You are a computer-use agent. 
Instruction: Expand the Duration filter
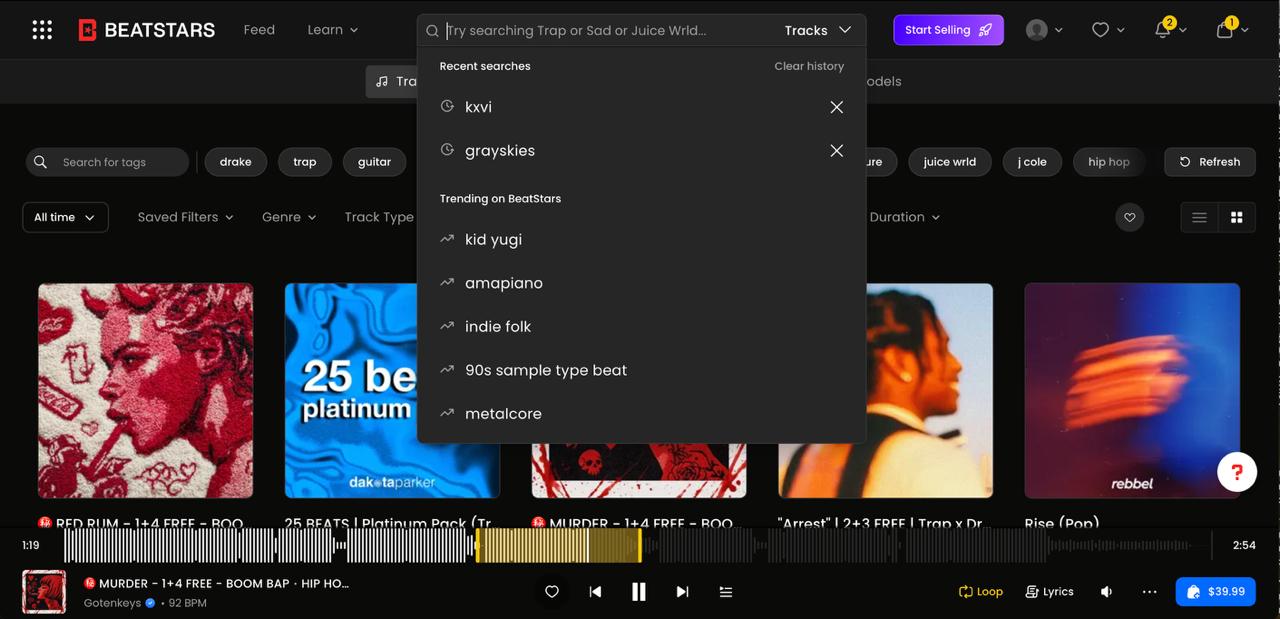pos(904,217)
